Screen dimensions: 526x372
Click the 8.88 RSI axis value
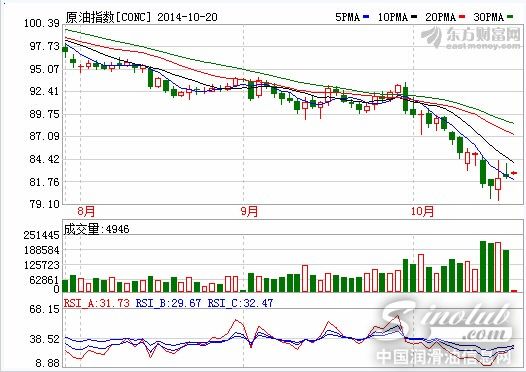(x=48, y=363)
